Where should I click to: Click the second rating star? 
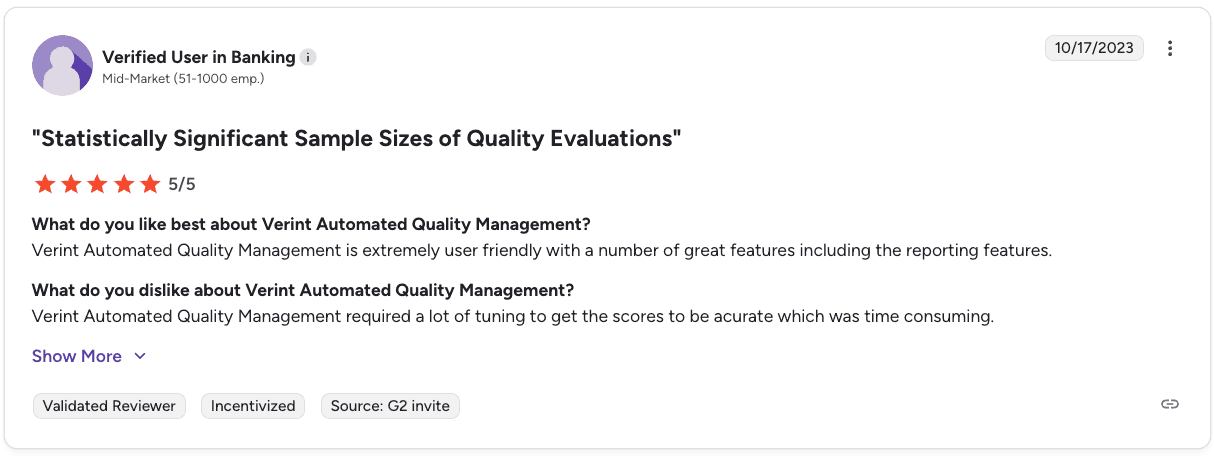(70, 184)
